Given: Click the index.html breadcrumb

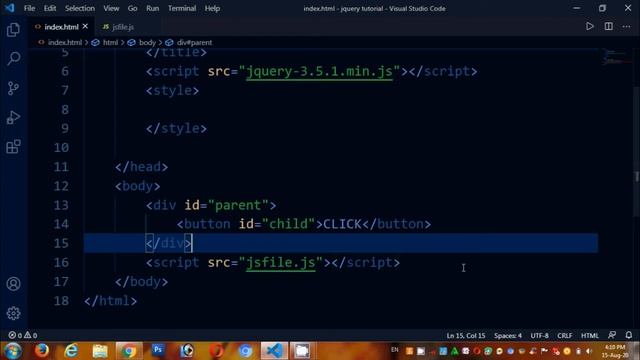Looking at the screenshot, I should pyautogui.click(x=64, y=42).
